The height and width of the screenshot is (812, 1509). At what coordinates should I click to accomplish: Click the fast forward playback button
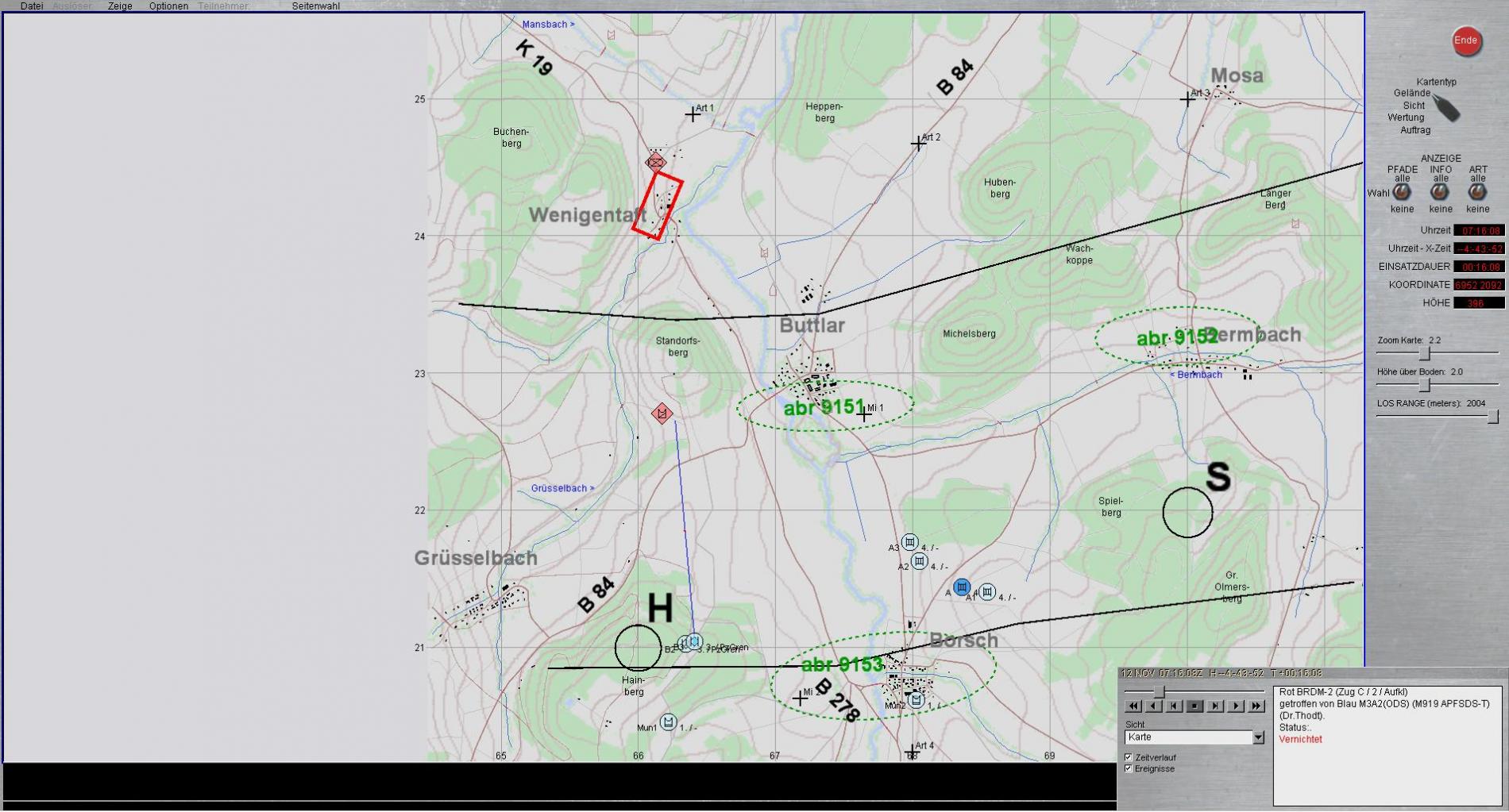pyautogui.click(x=1256, y=706)
